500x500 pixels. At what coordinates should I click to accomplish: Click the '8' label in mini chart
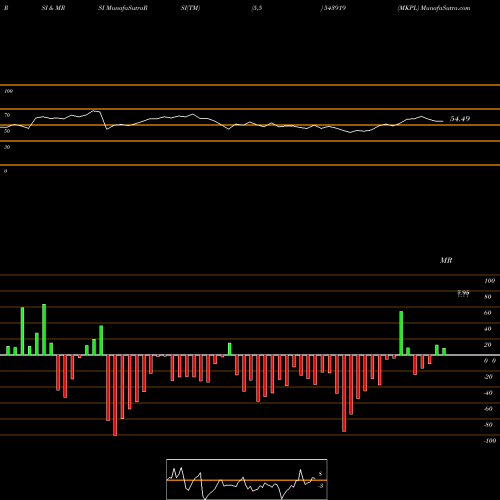coord(320,474)
